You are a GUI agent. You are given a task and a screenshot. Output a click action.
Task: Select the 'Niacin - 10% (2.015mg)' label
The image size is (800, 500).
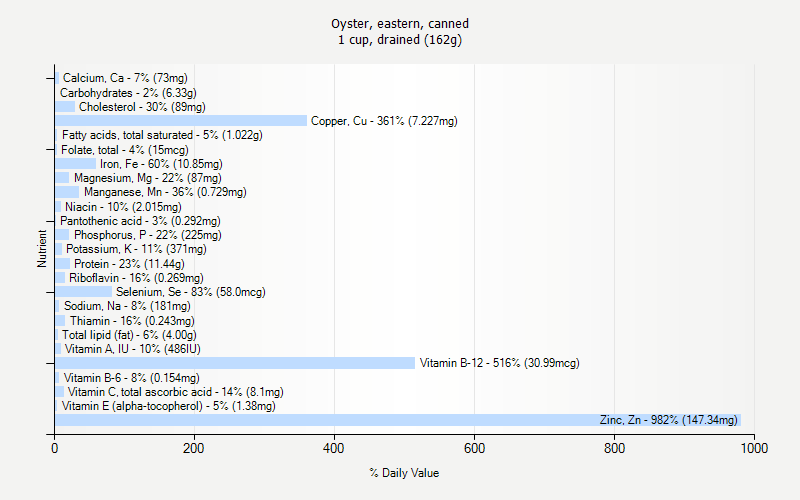[x=123, y=207]
